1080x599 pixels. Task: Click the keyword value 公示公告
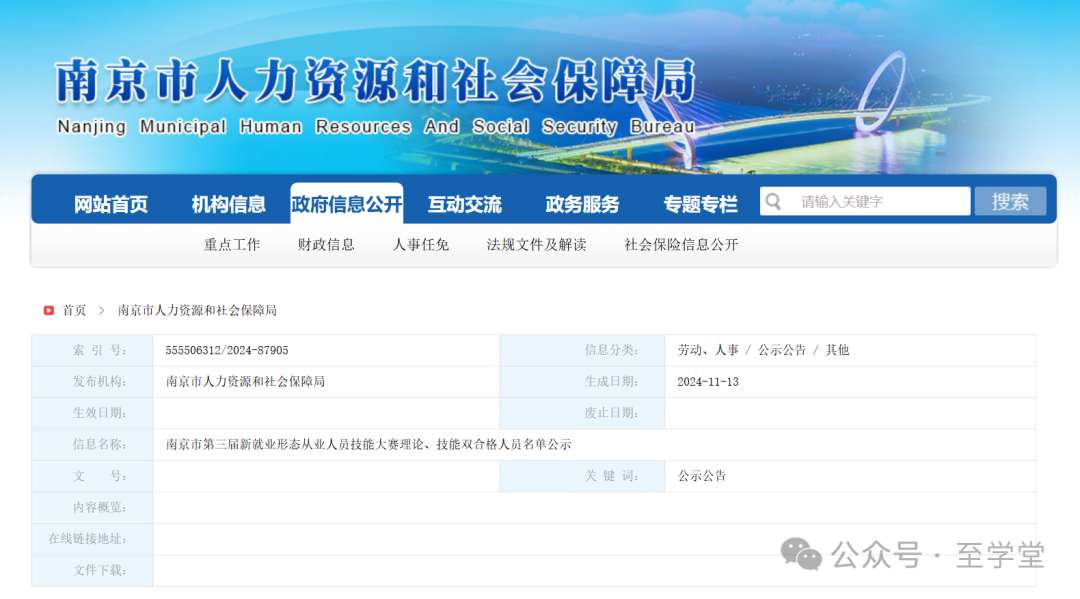(702, 476)
